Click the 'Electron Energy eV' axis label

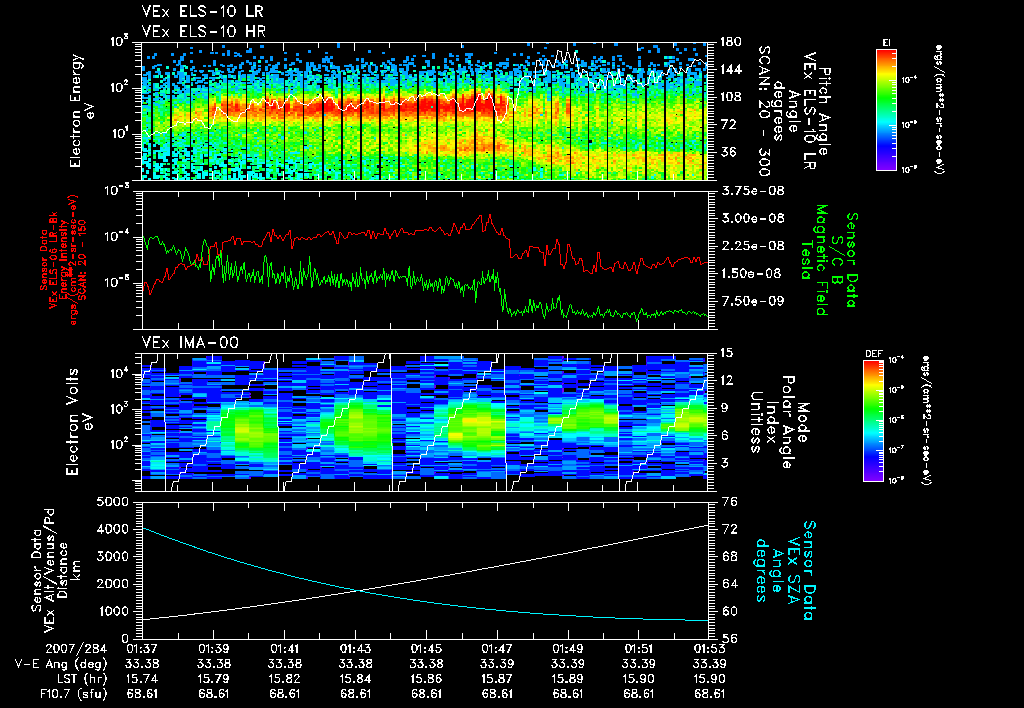click(x=84, y=110)
